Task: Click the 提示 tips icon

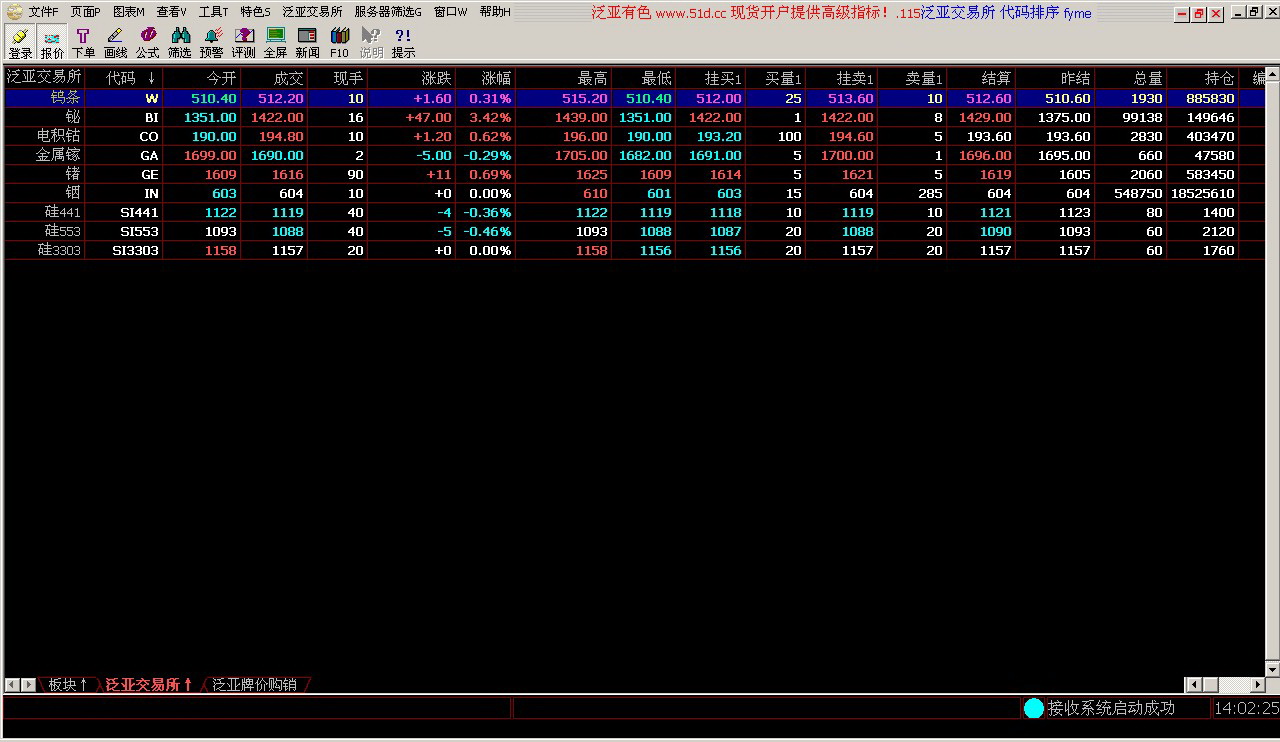Action: click(403, 43)
